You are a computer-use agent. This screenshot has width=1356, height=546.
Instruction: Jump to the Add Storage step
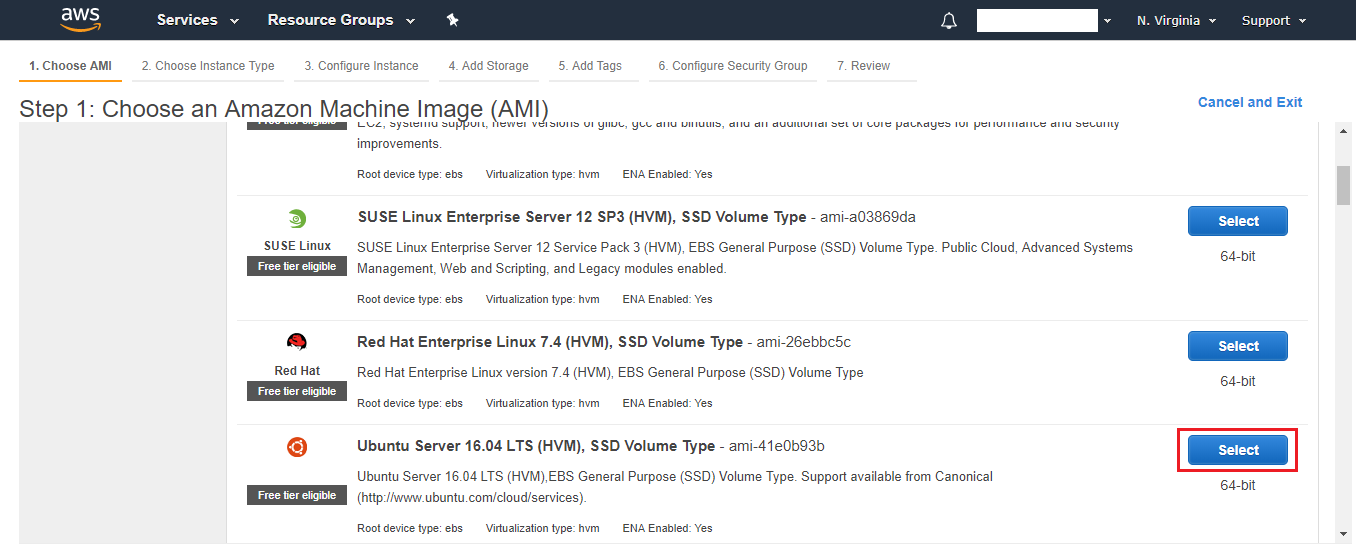488,66
